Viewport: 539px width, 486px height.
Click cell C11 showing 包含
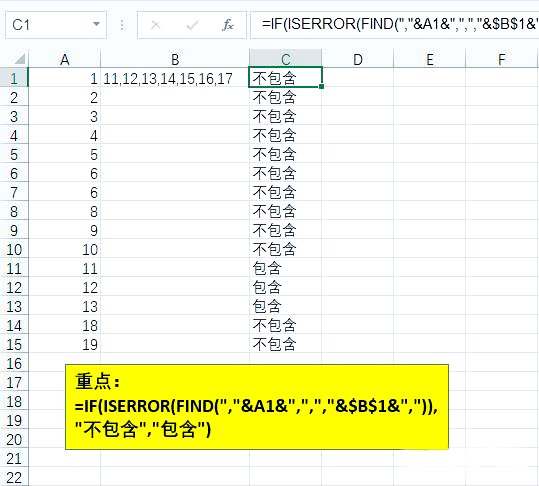(x=285, y=268)
